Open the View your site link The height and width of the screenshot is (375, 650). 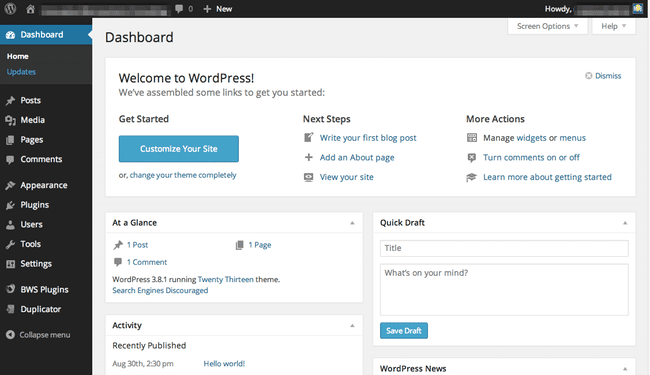(x=347, y=177)
